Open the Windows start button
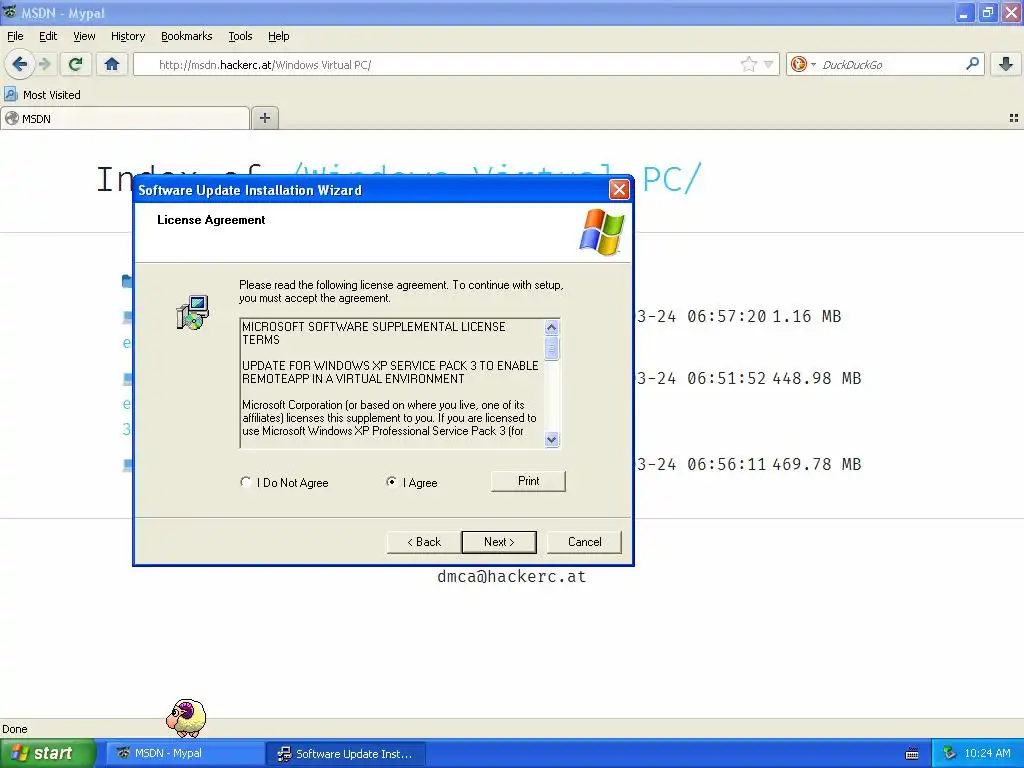 pos(46,753)
